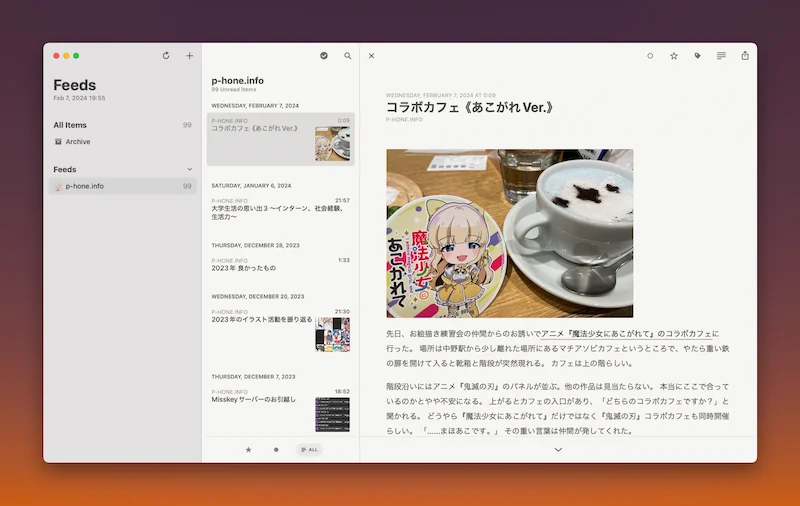The width and height of the screenshot is (800, 506).
Task: Mark all items as read checkmark icon
Action: 324,56
